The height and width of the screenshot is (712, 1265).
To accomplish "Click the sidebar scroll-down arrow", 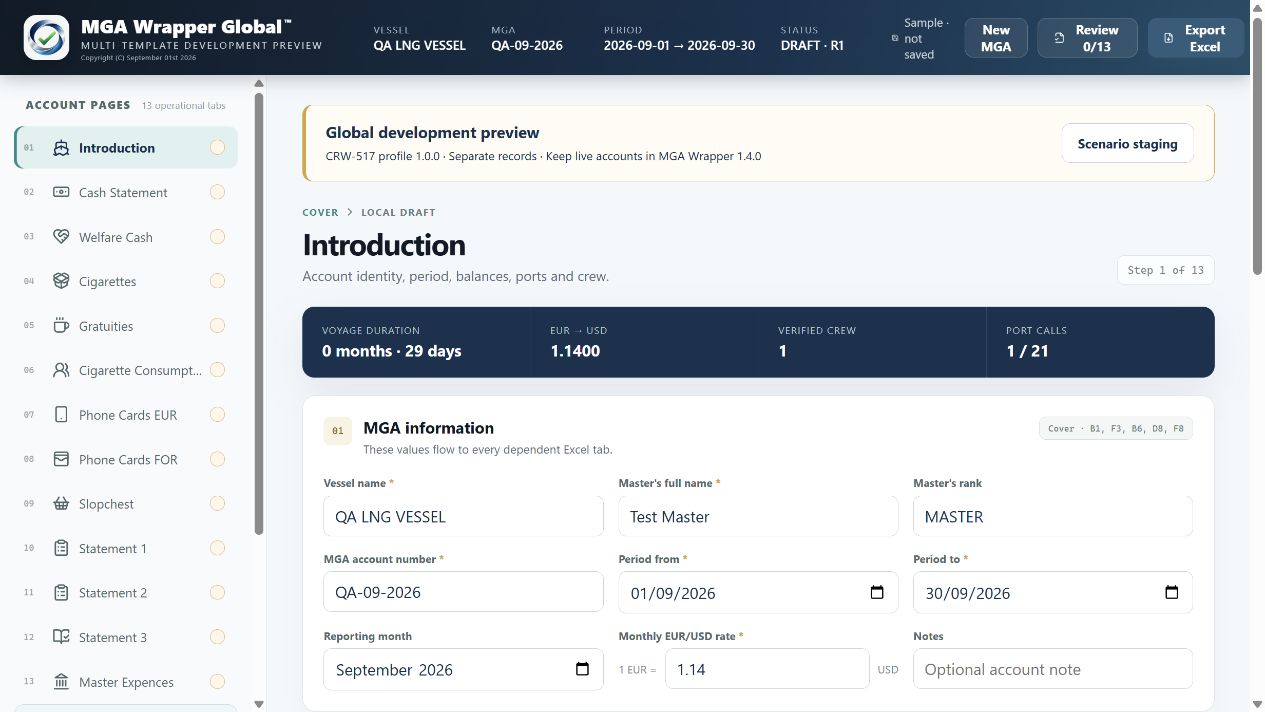I will (259, 704).
